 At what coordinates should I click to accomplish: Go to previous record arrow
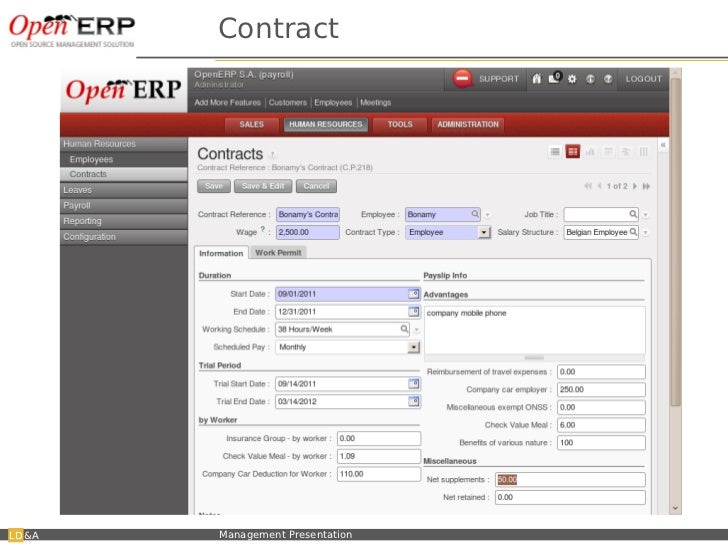pos(599,186)
